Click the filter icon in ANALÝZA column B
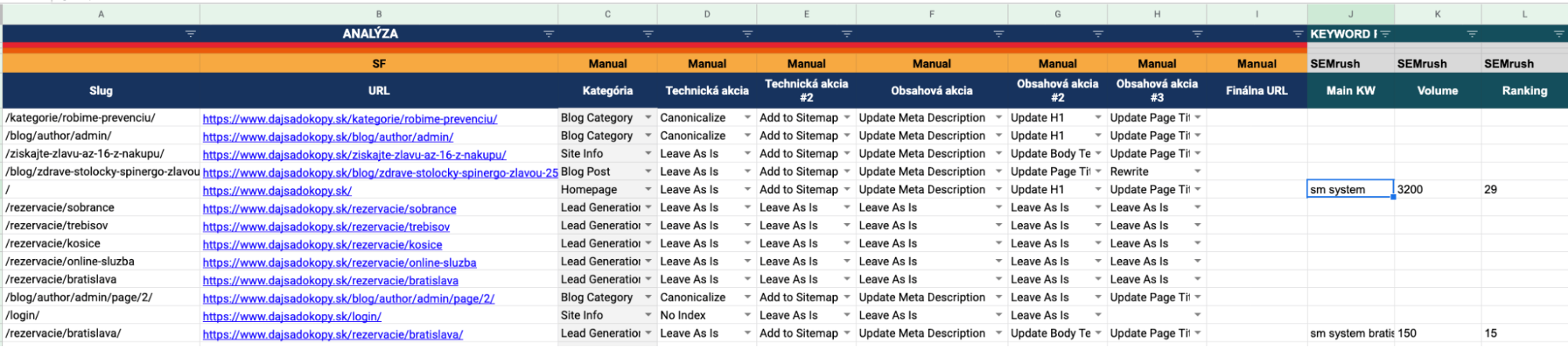Image resolution: width=1568 pixels, height=347 pixels. coord(548,34)
